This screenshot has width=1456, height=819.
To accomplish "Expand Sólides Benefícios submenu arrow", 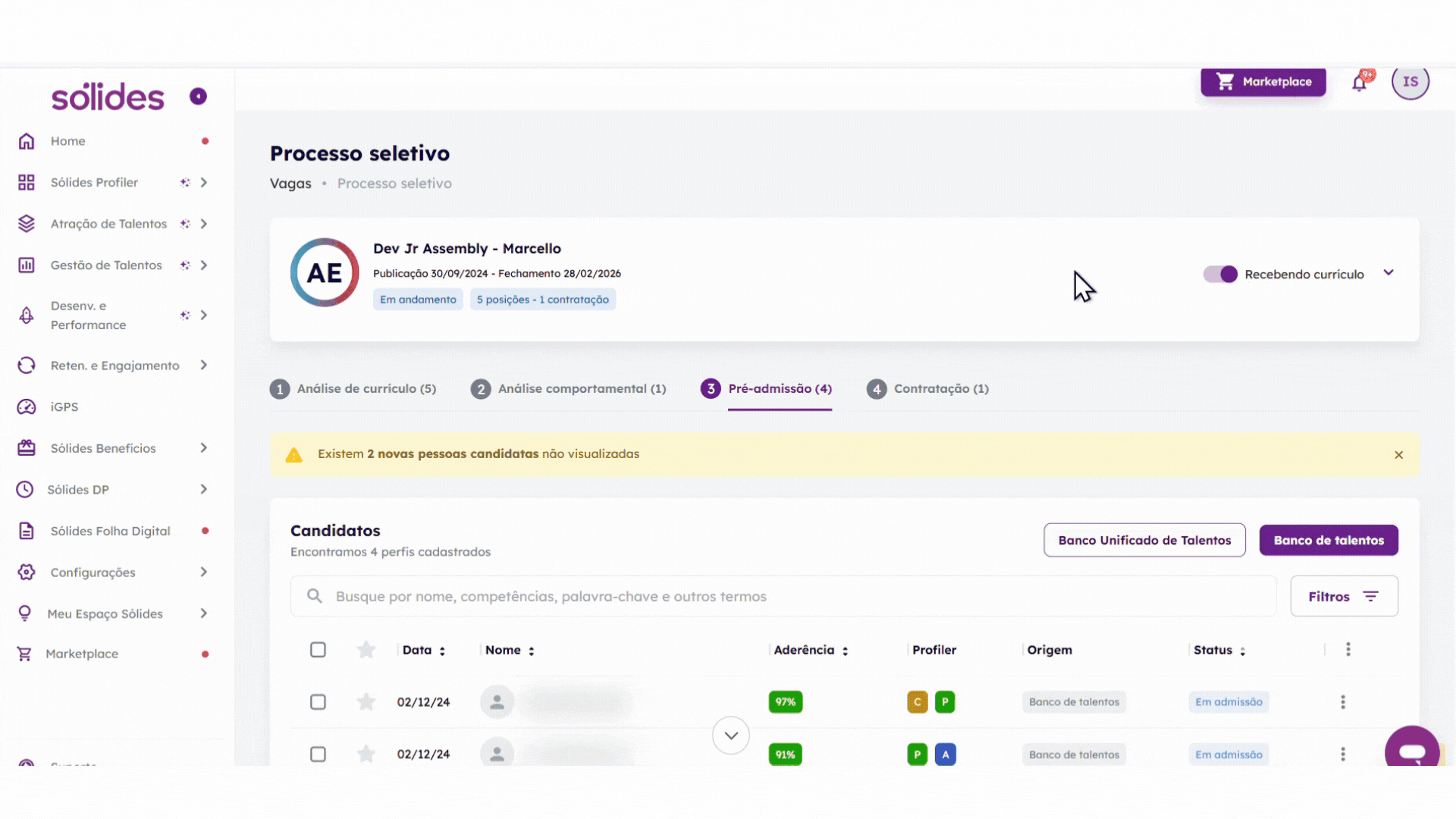I will click(x=203, y=448).
